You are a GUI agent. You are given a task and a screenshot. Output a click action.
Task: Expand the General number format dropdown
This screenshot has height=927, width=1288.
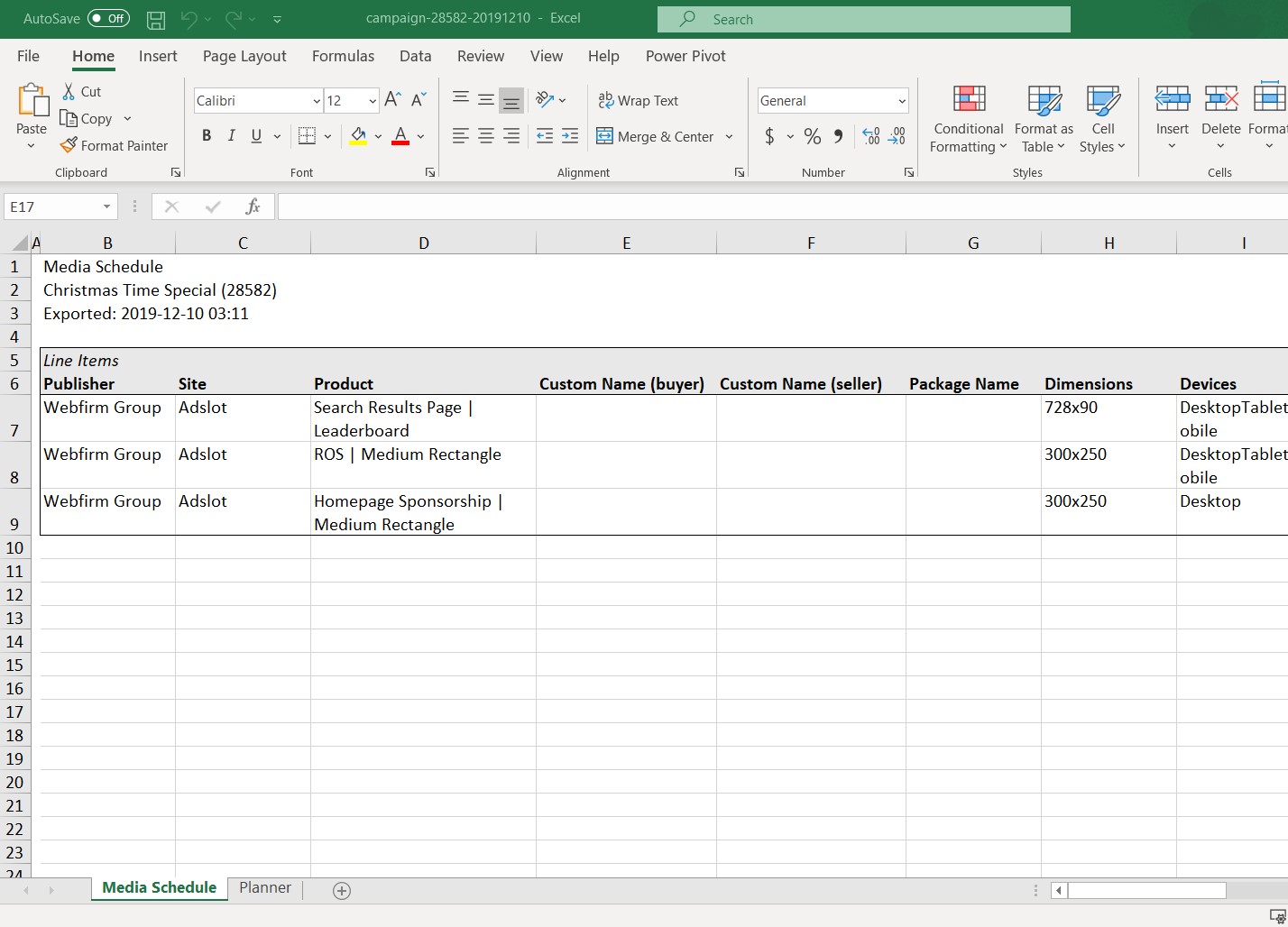(x=901, y=101)
